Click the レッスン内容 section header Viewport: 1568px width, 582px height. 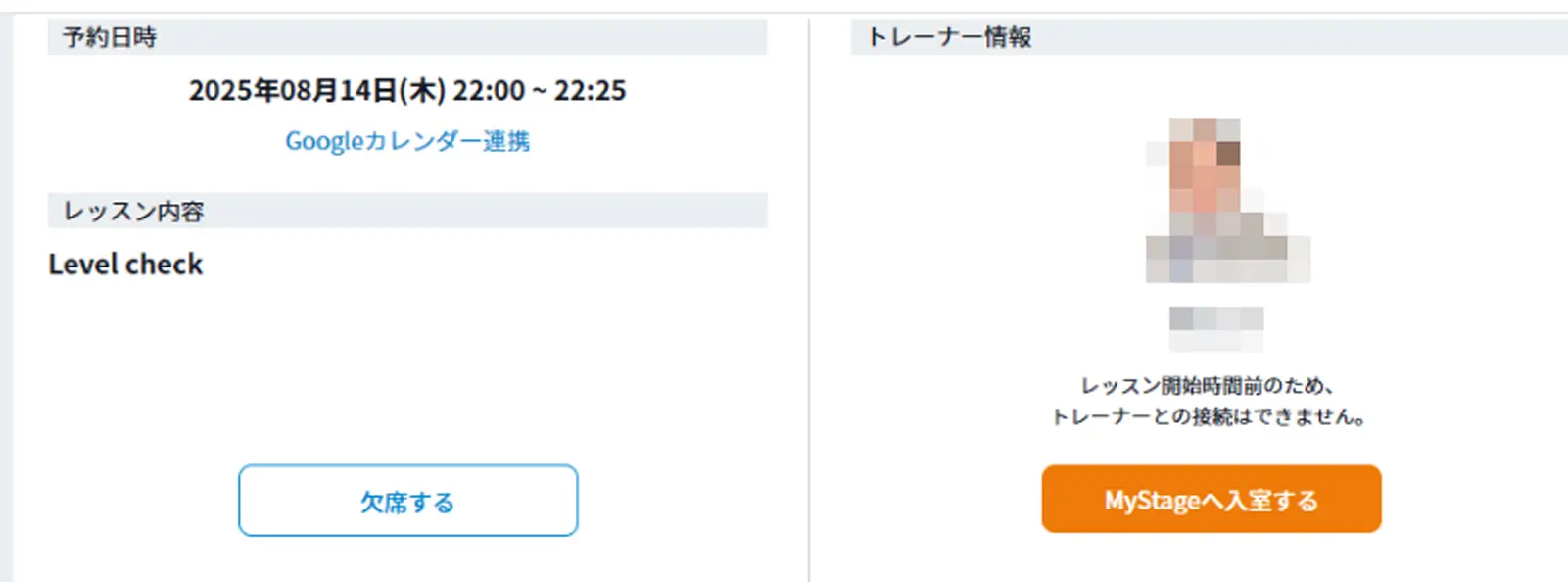click(133, 212)
